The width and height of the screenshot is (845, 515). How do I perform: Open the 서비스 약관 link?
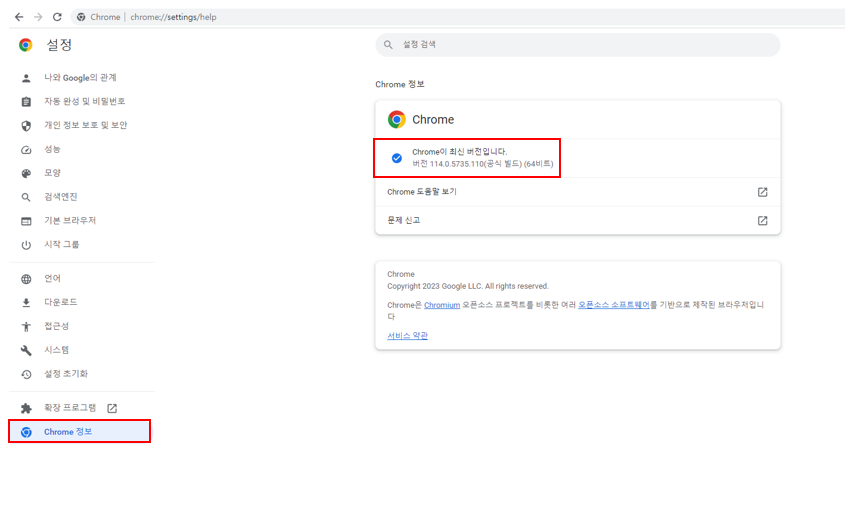coord(407,336)
